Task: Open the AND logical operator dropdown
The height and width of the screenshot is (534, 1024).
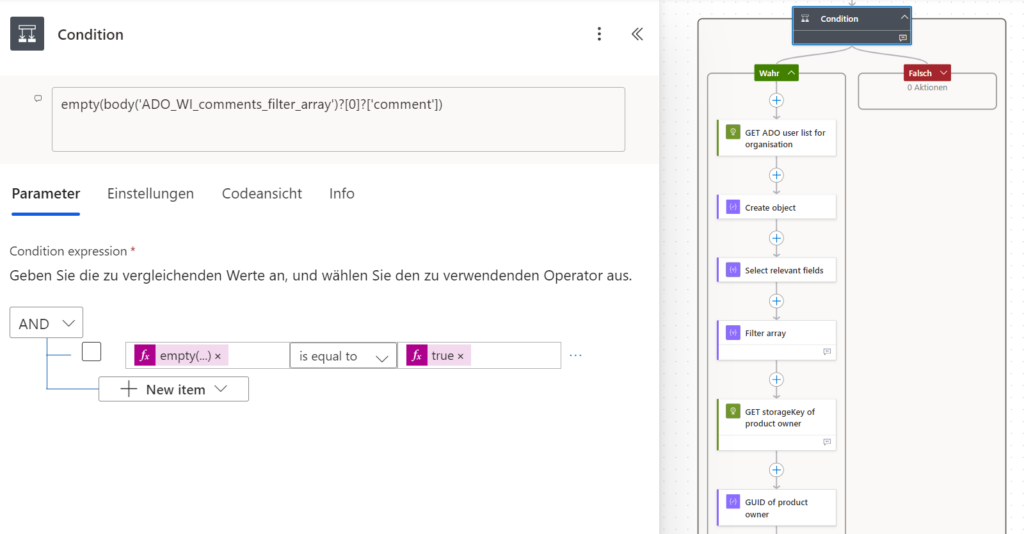Action: (46, 322)
